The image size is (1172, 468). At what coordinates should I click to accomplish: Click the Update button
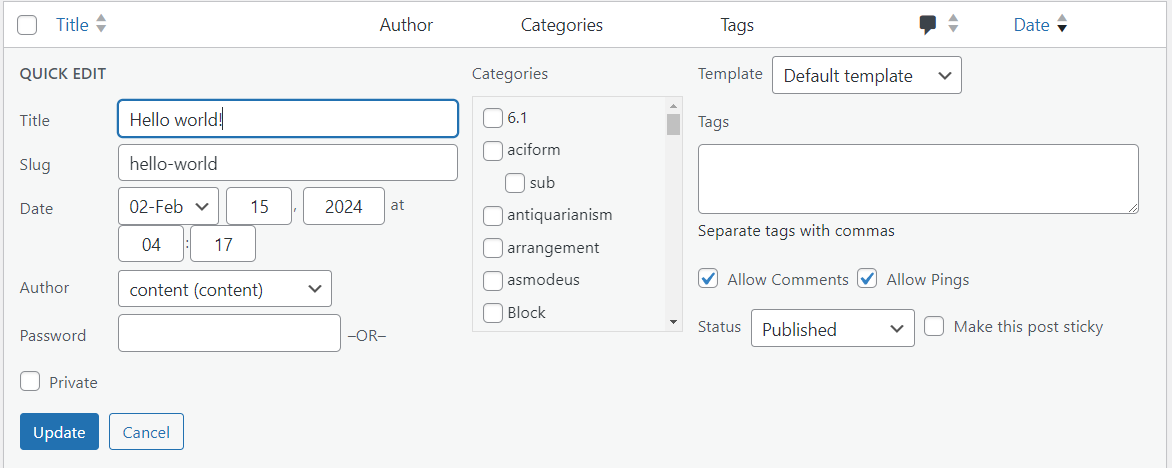(59, 432)
